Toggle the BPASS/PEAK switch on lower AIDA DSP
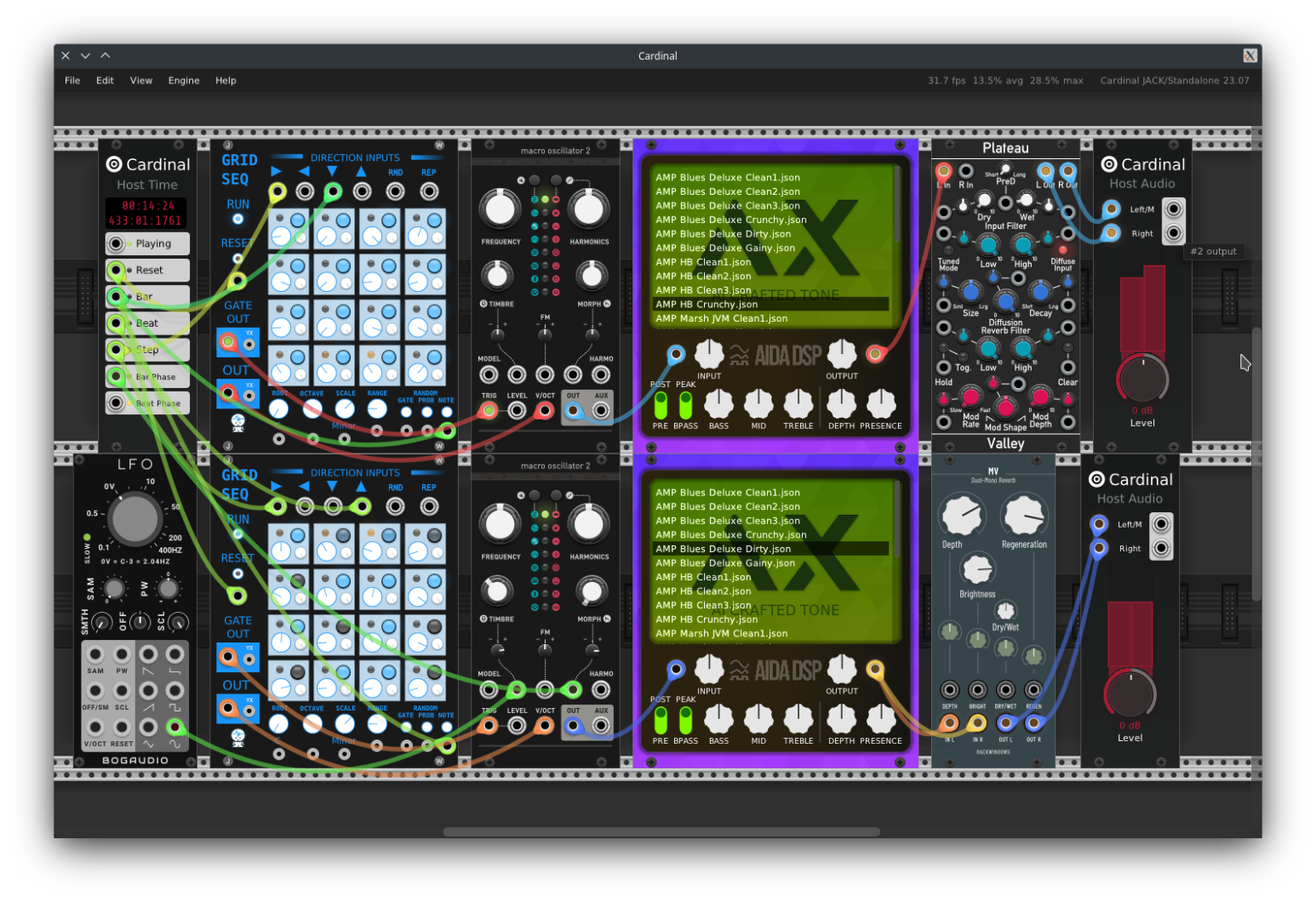 (685, 720)
